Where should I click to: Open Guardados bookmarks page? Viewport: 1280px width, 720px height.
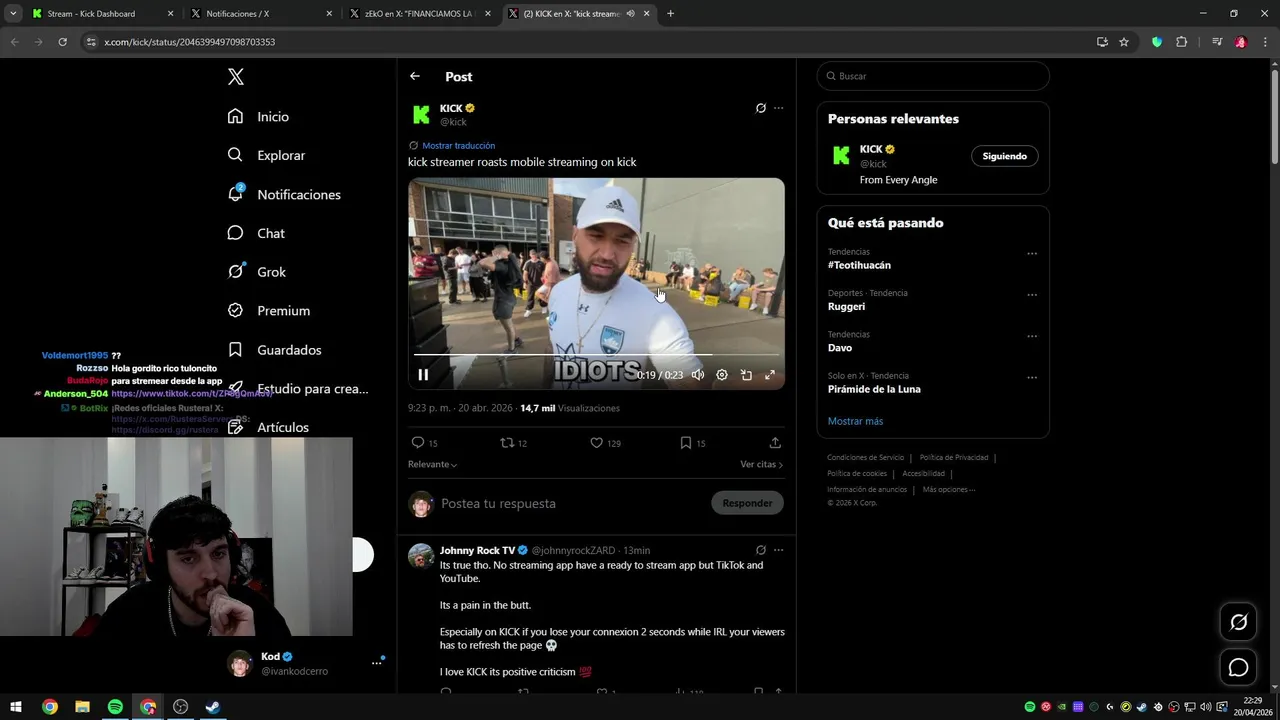274,350
